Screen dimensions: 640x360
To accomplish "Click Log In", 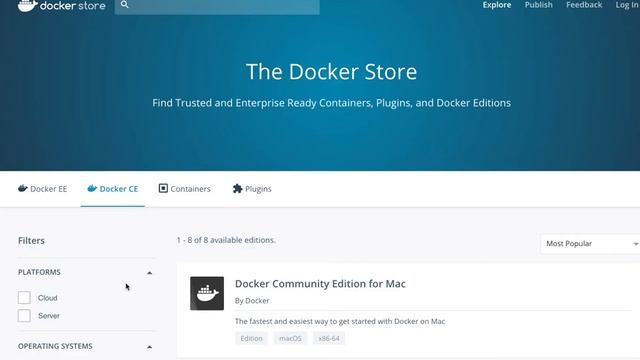I will tap(627, 5).
